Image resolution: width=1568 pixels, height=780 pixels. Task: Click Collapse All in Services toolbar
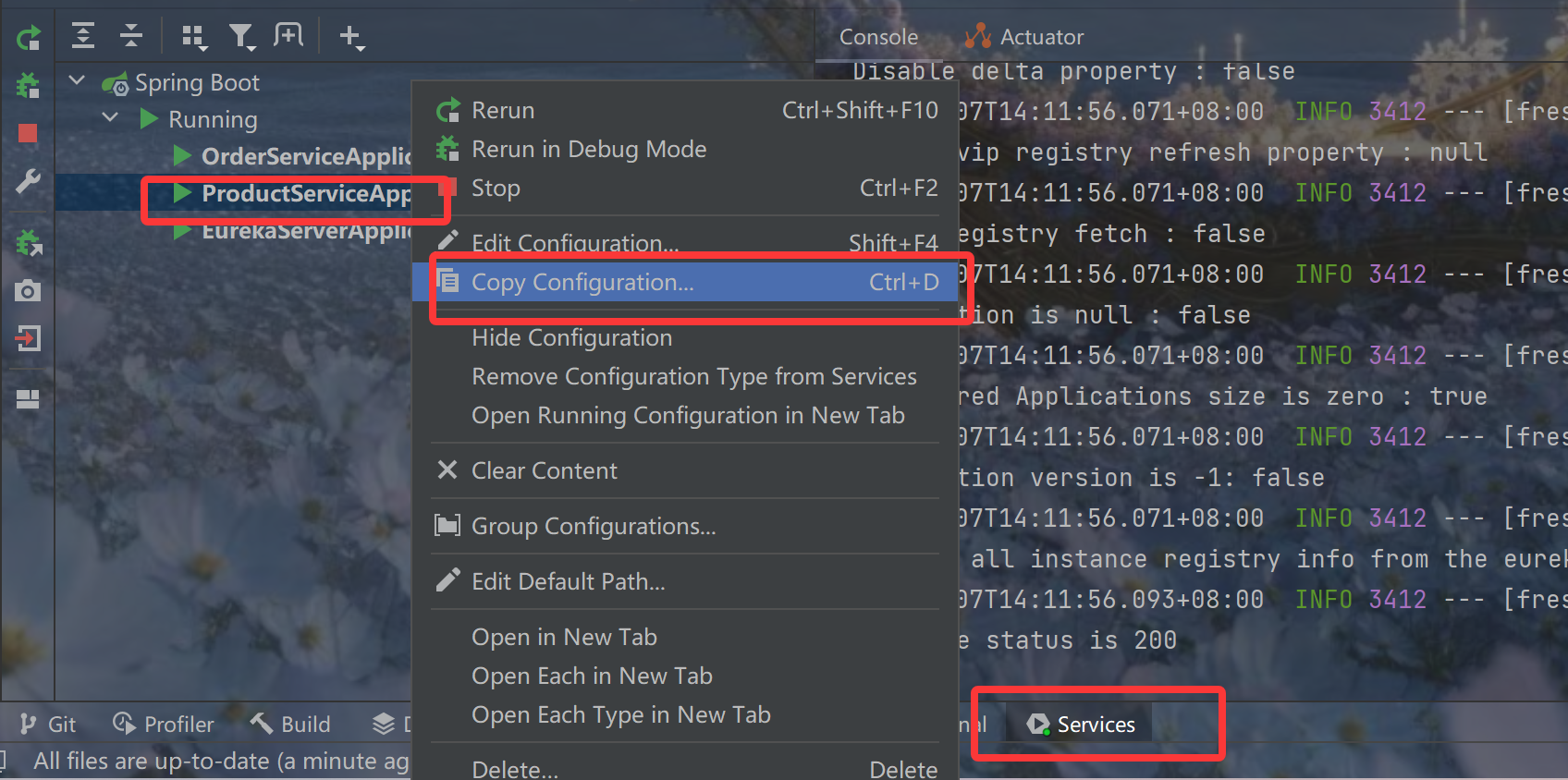(131, 36)
